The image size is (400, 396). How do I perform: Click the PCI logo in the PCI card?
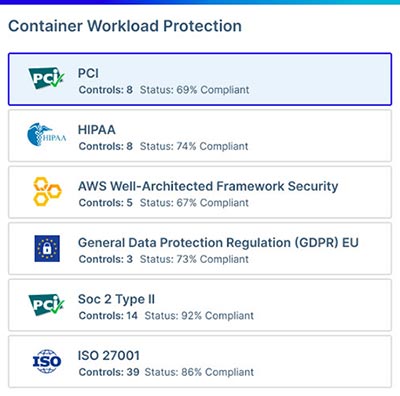click(46, 79)
